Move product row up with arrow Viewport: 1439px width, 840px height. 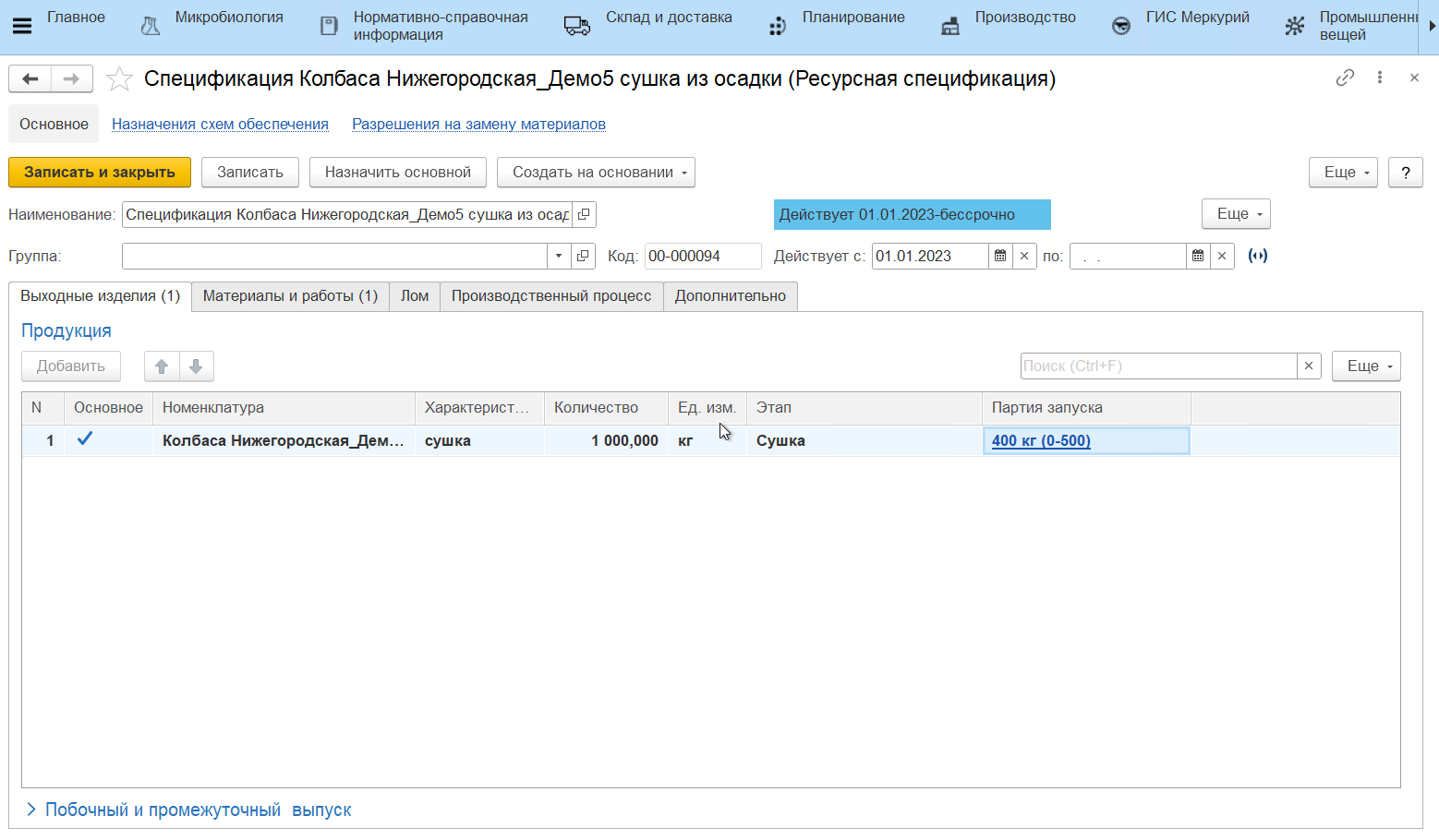pyautogui.click(x=162, y=366)
